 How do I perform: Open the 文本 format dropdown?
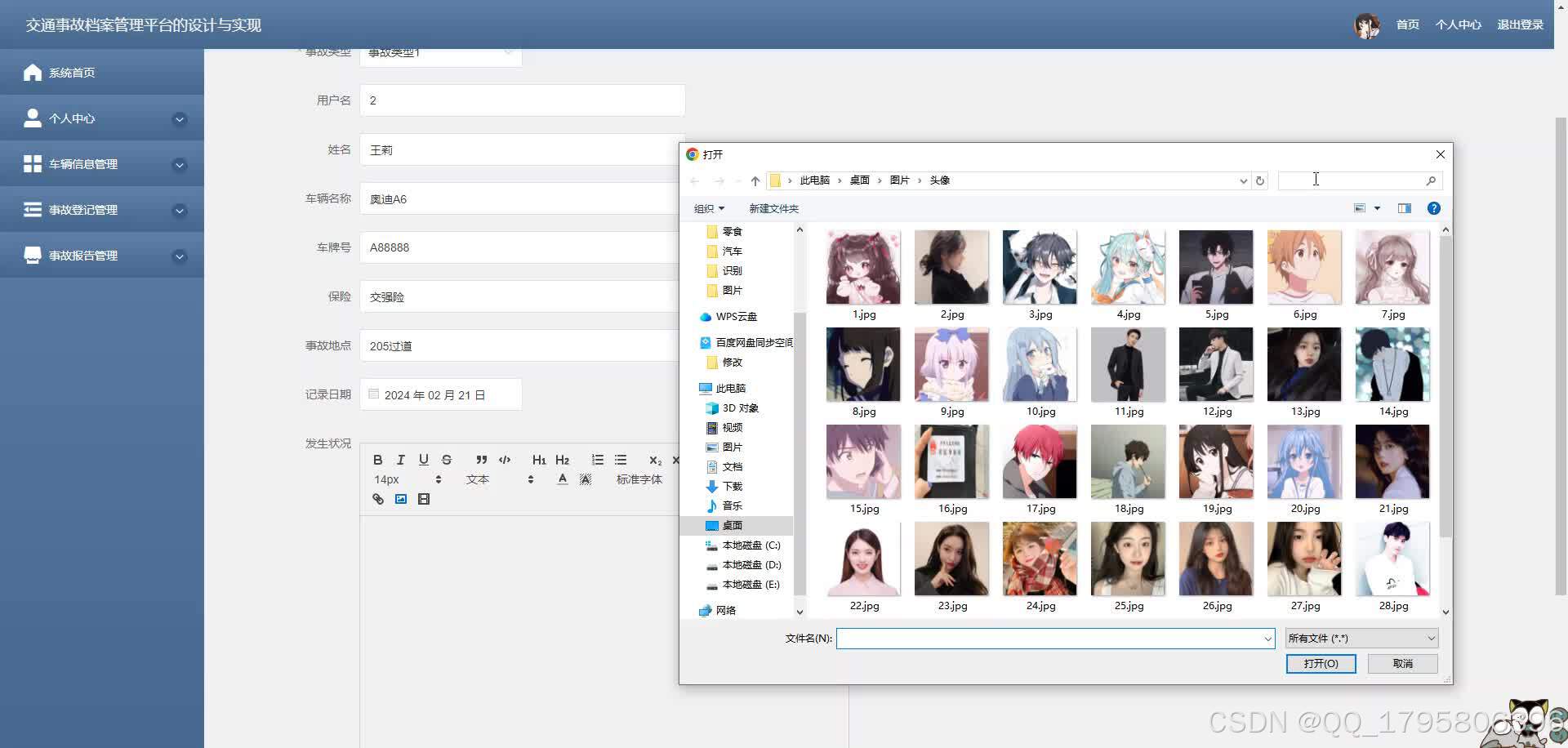tap(500, 479)
